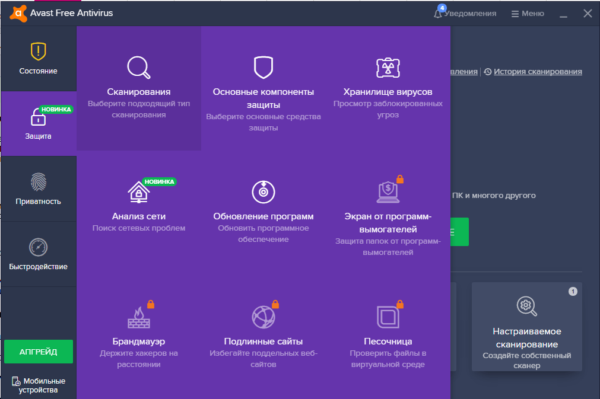This screenshot has height=399, width=600.
Task: Click 'Защита папок от программ-вымогателей' description
Action: [x=388, y=247]
